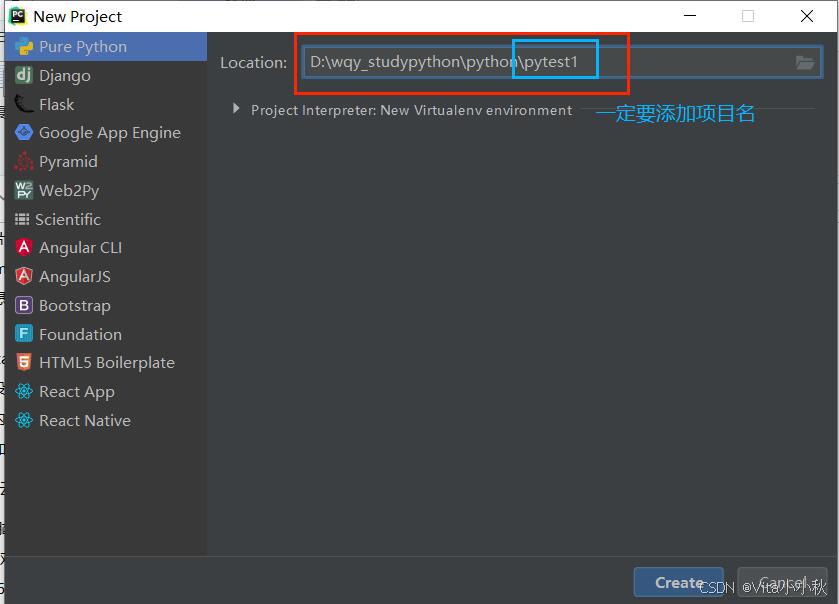This screenshot has height=604, width=839.
Task: Click the Pure Python project icon
Action: 24,47
